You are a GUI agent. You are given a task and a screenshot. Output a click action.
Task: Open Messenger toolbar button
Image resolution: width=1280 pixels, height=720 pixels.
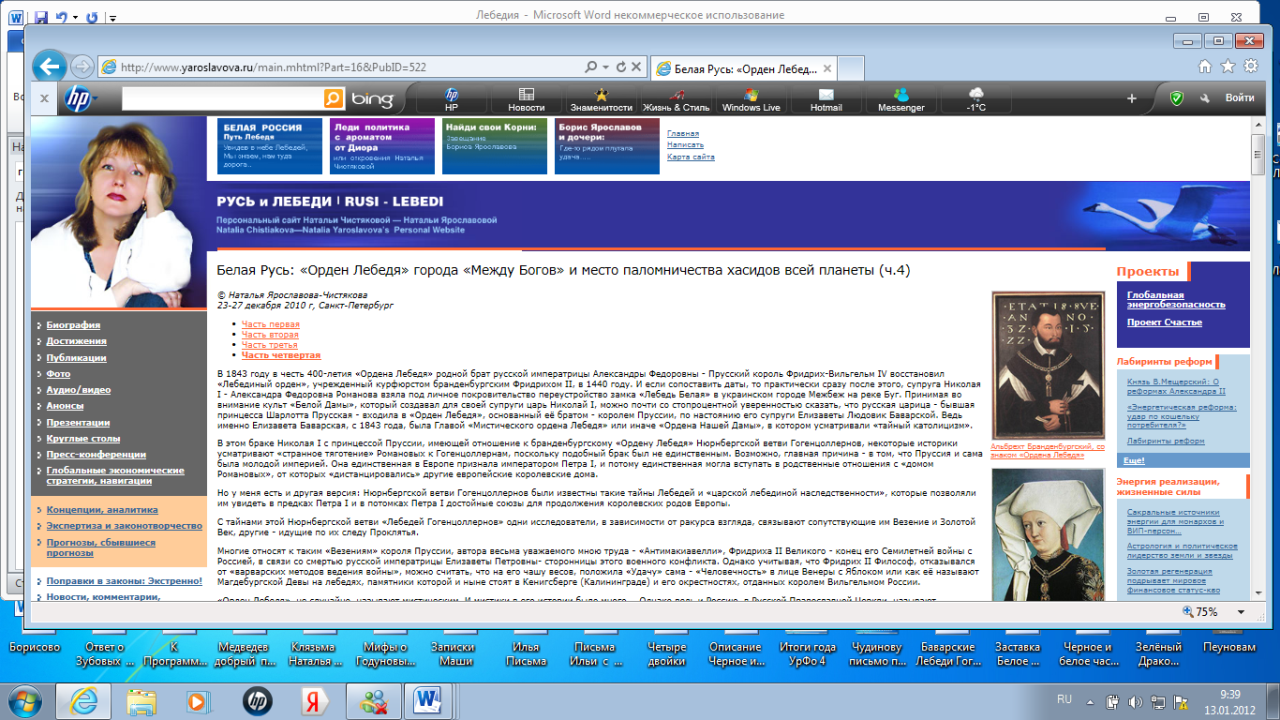tap(901, 98)
